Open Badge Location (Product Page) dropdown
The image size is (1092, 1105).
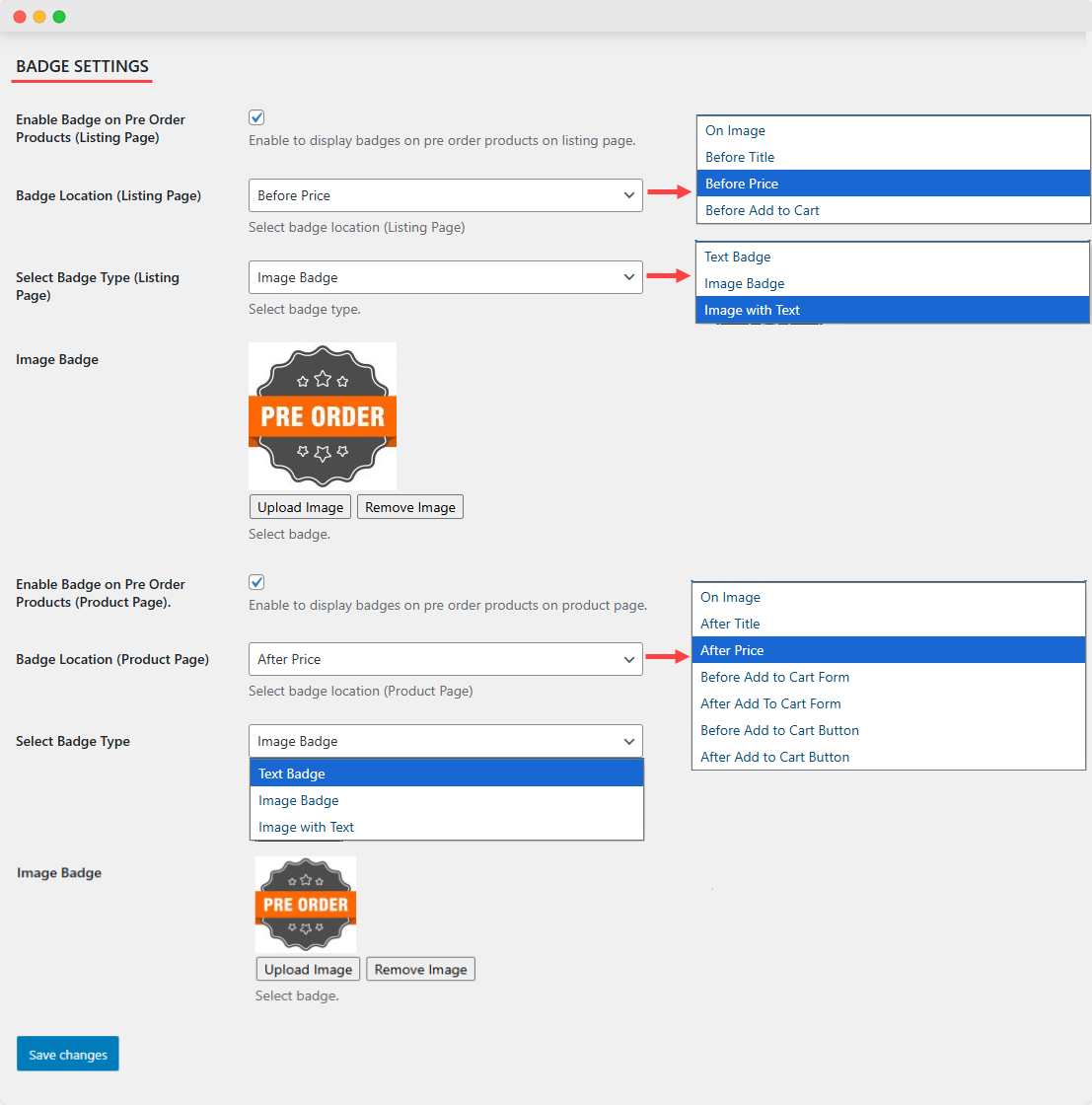445,659
